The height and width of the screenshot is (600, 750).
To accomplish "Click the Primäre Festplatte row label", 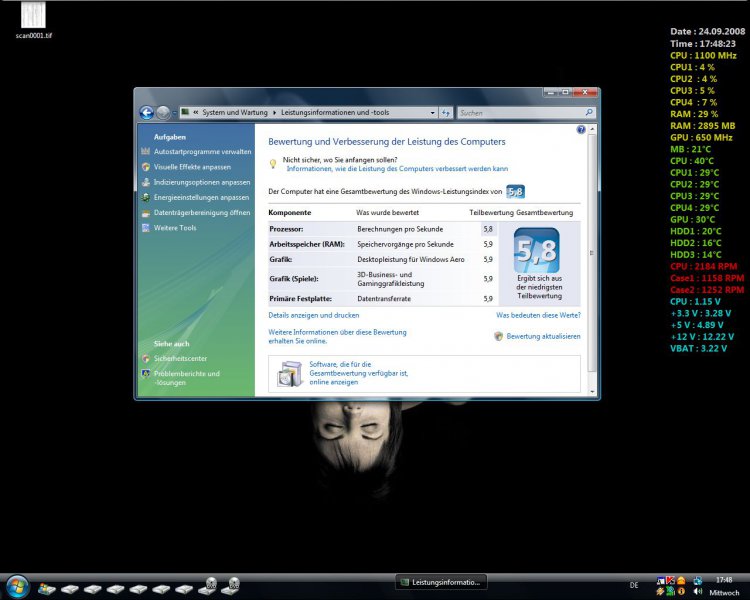I will [x=300, y=299].
